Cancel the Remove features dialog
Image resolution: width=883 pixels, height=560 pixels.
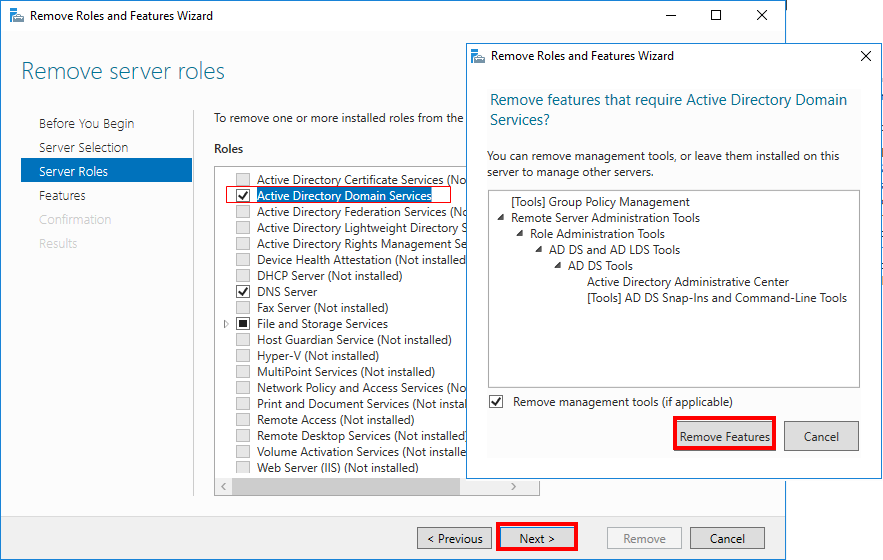[821, 436]
